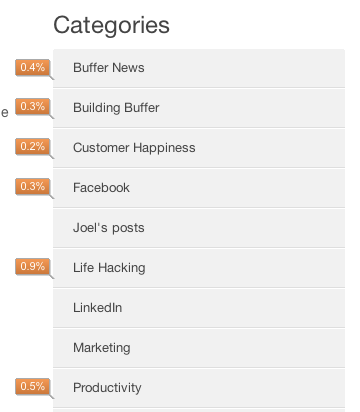Click the cut-off row below Productivity
360x412 pixels.
click(199, 410)
